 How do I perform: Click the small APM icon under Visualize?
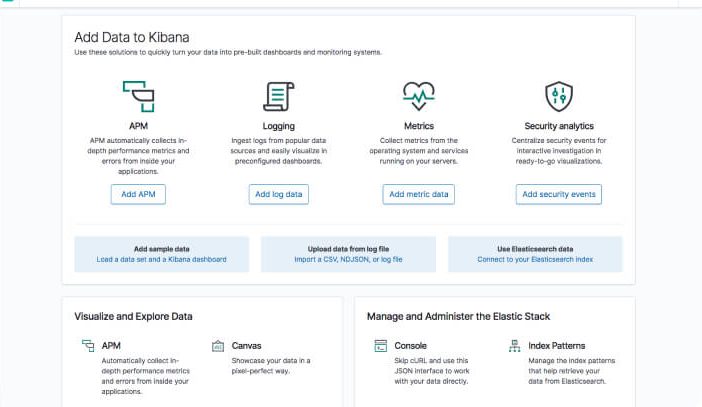pyautogui.click(x=88, y=346)
